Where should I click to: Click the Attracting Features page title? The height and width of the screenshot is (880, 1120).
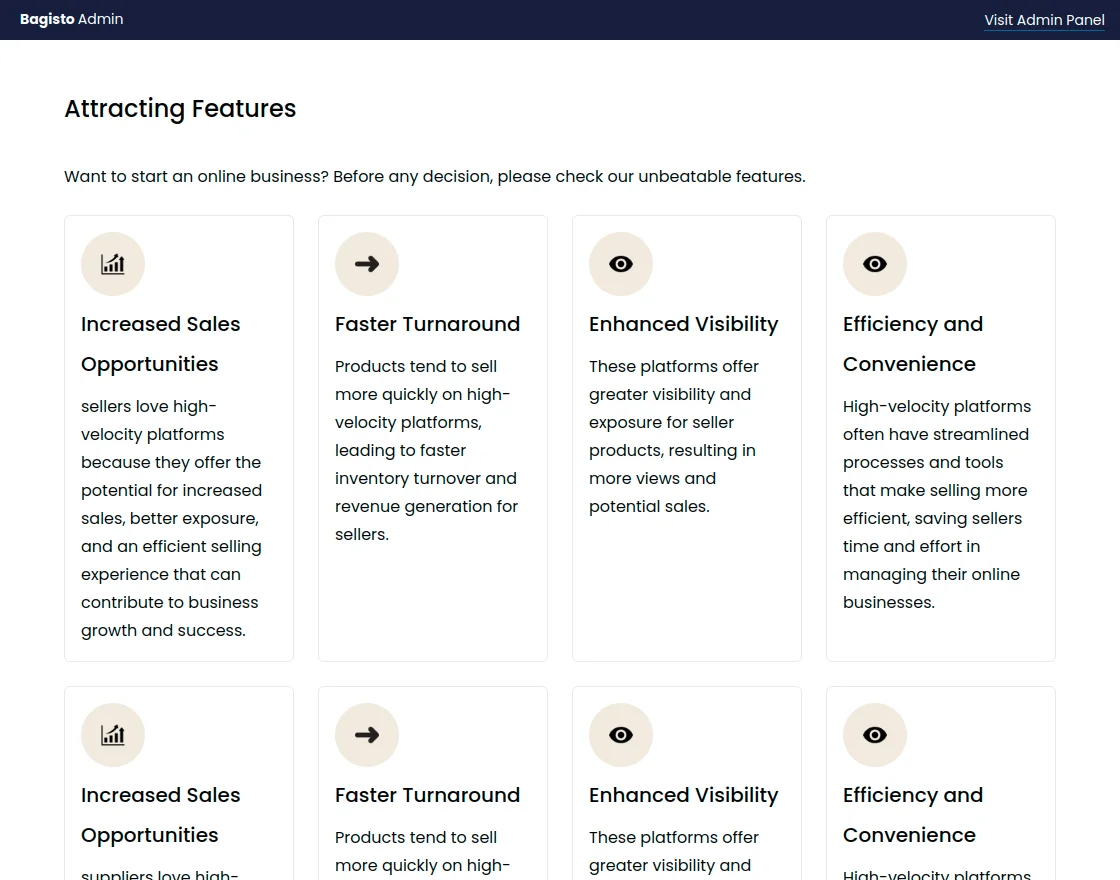180,108
